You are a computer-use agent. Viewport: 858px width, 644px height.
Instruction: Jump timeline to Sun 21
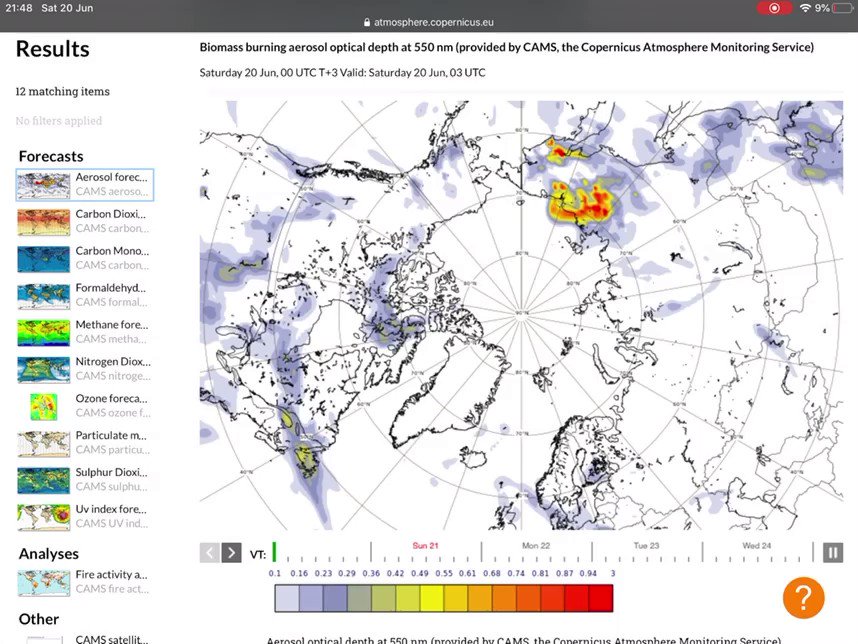click(426, 546)
